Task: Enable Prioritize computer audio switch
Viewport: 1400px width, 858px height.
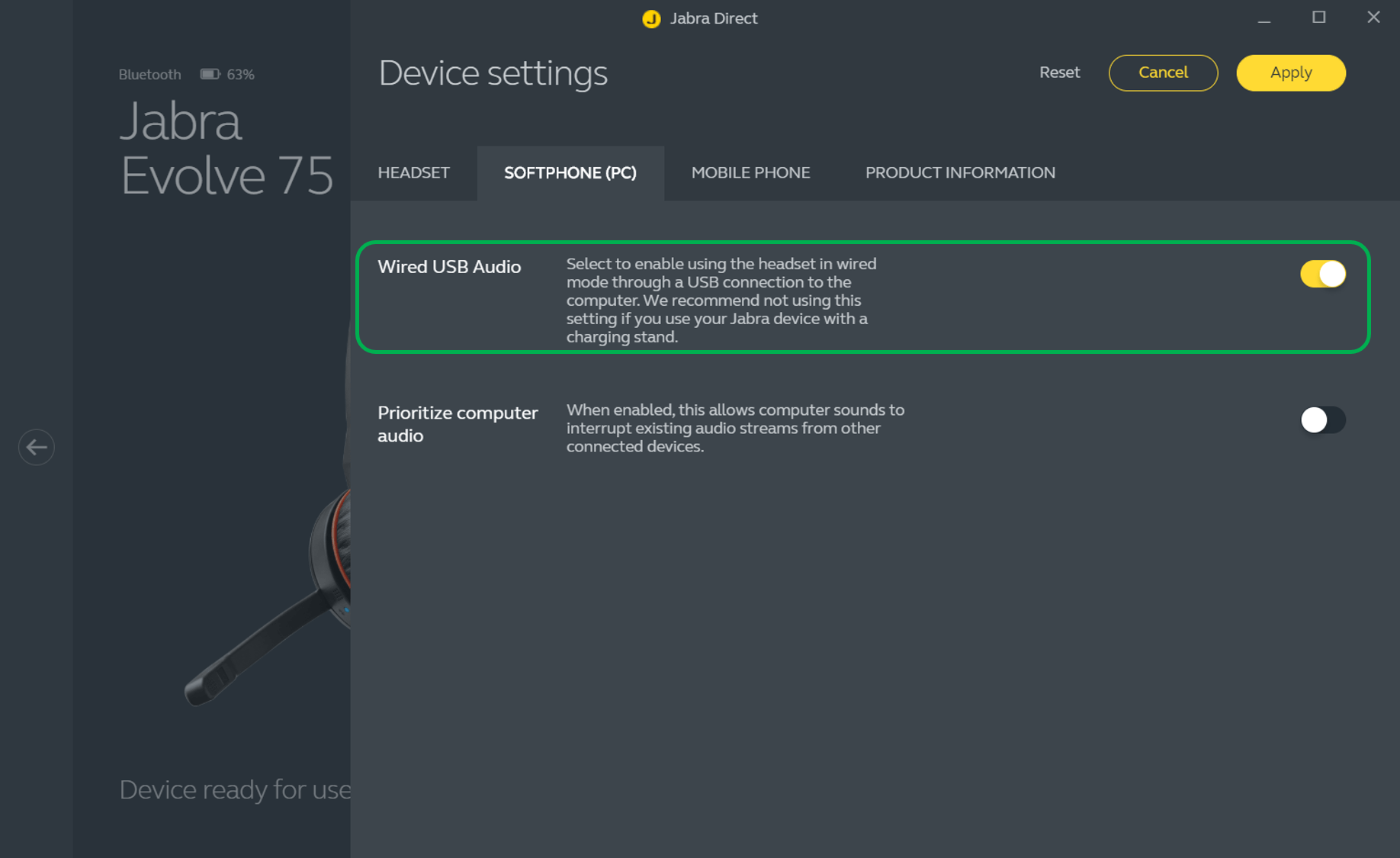Action: (1322, 419)
